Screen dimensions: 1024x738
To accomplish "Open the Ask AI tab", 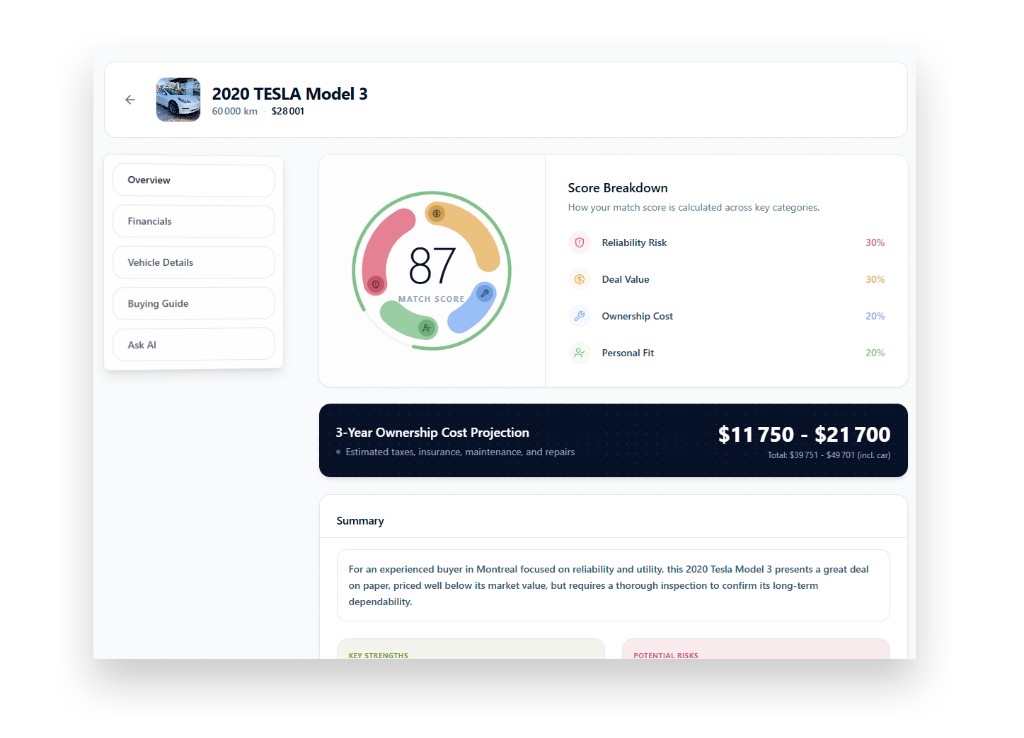I will (x=193, y=345).
